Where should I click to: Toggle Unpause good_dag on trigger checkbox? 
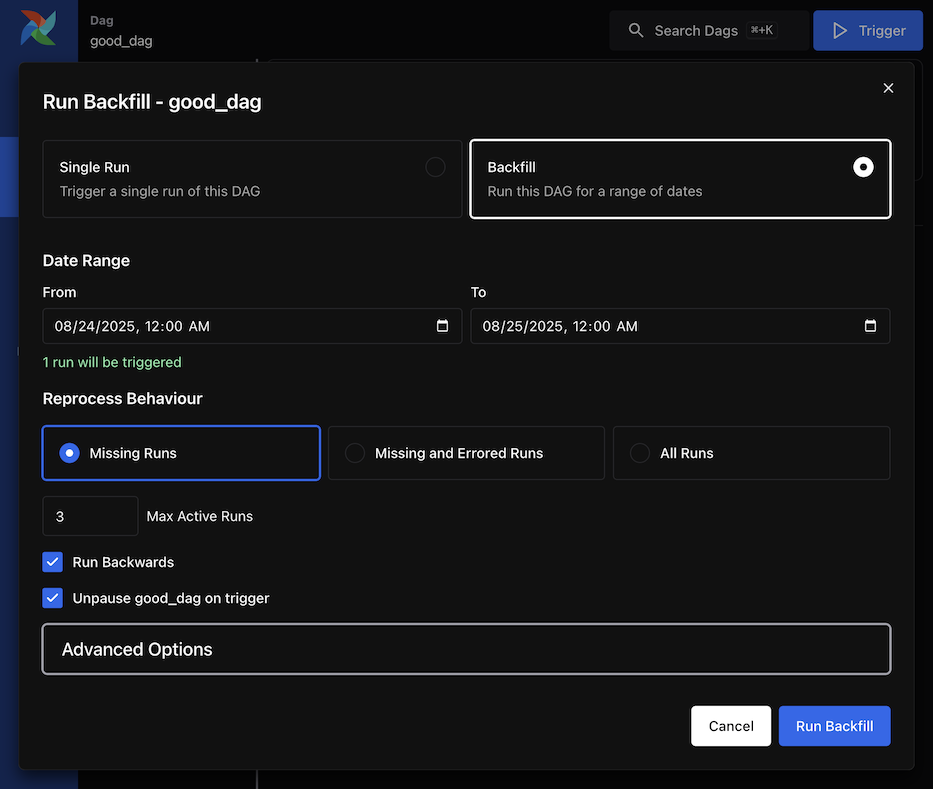click(53, 598)
